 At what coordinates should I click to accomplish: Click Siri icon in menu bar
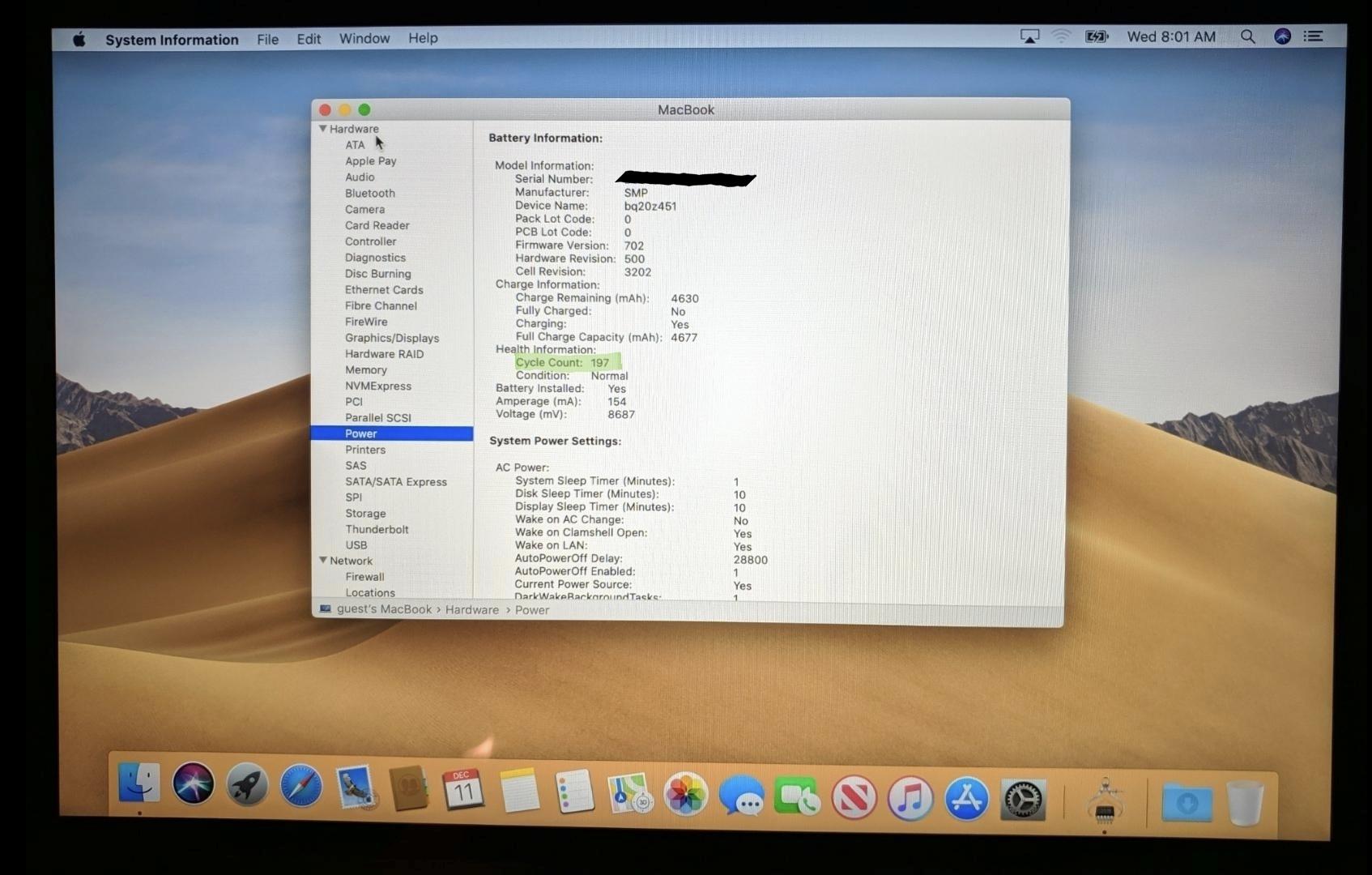click(x=1282, y=36)
